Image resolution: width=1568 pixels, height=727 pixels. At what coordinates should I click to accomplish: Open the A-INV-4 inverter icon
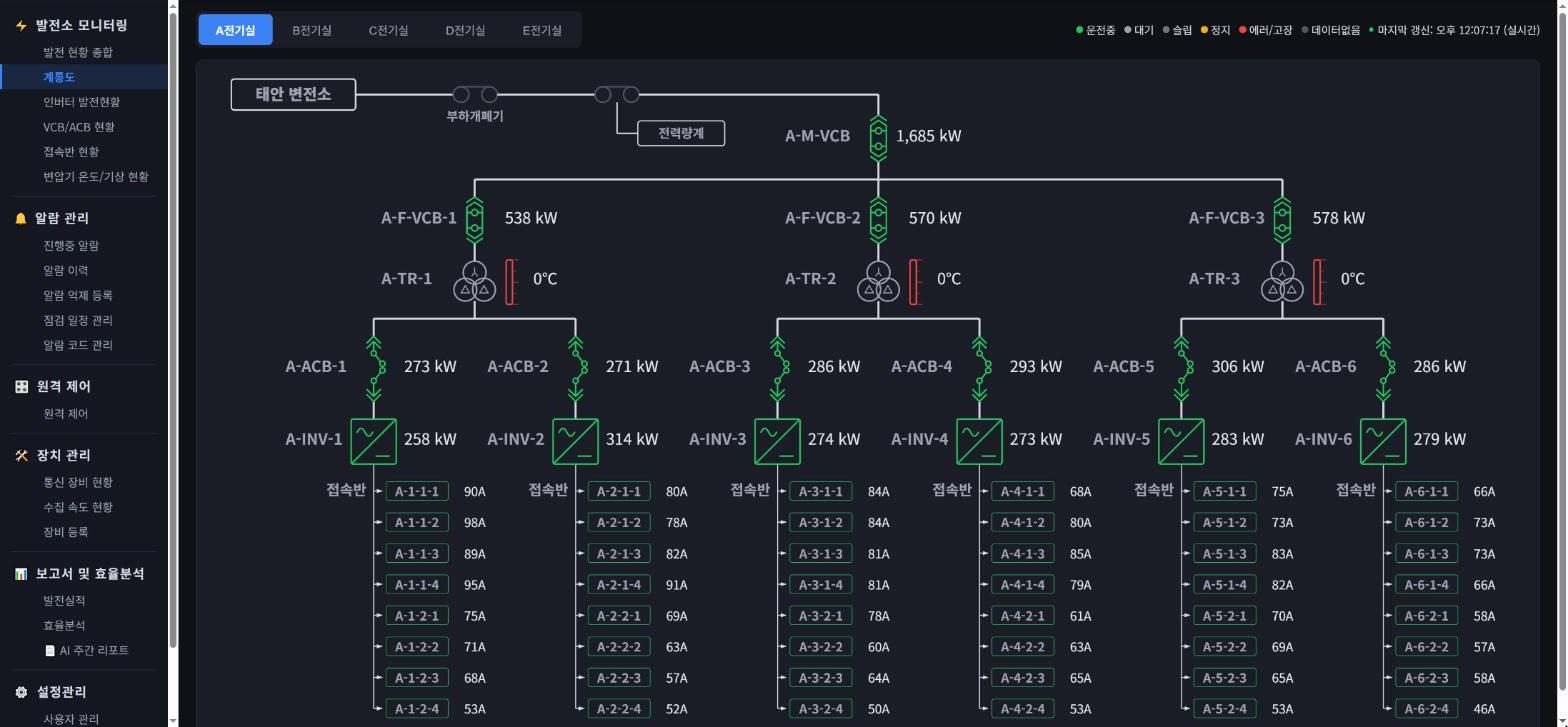pos(979,441)
